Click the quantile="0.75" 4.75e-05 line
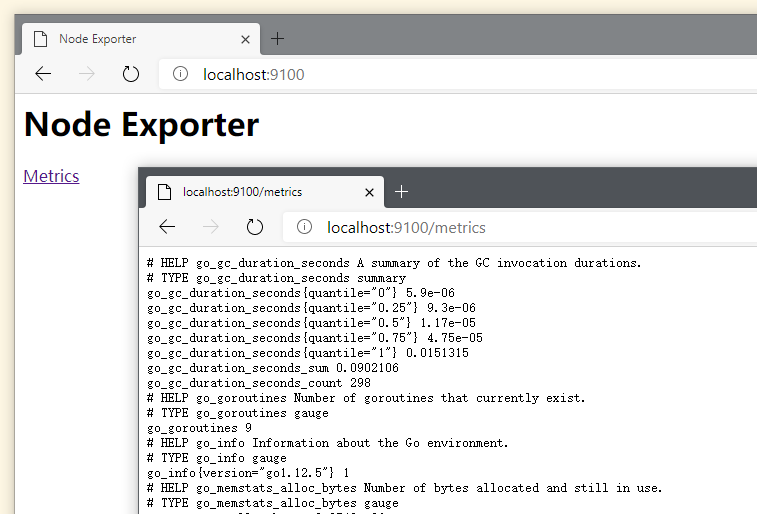 pyautogui.click(x=315, y=338)
